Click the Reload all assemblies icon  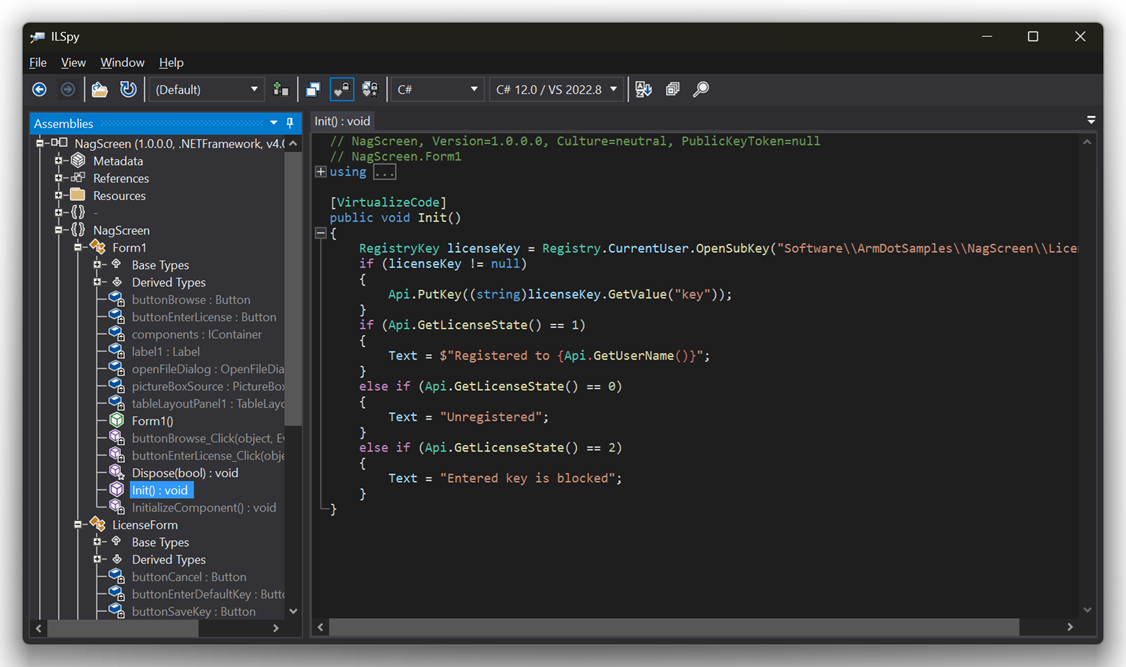coord(128,89)
